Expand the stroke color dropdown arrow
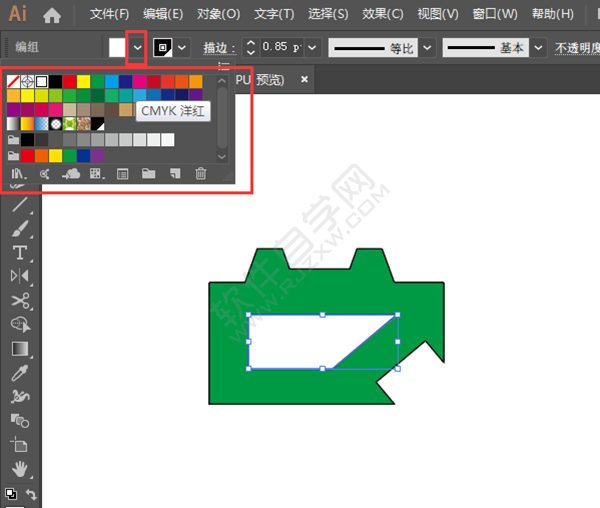 click(x=182, y=48)
